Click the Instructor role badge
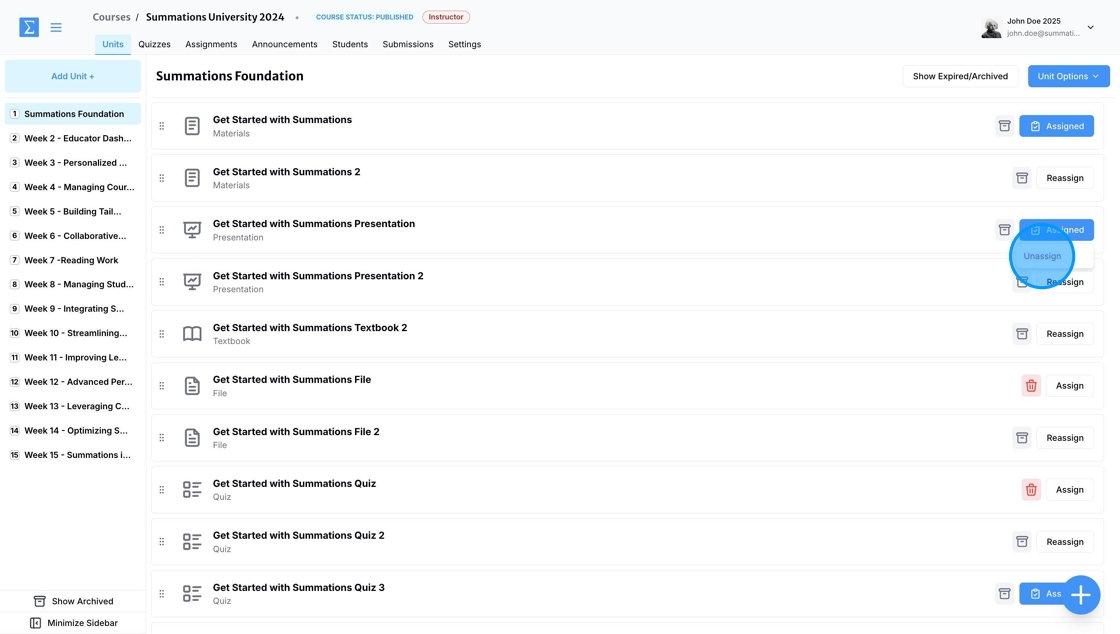Image resolution: width=1120 pixels, height=634 pixels. click(x=446, y=17)
